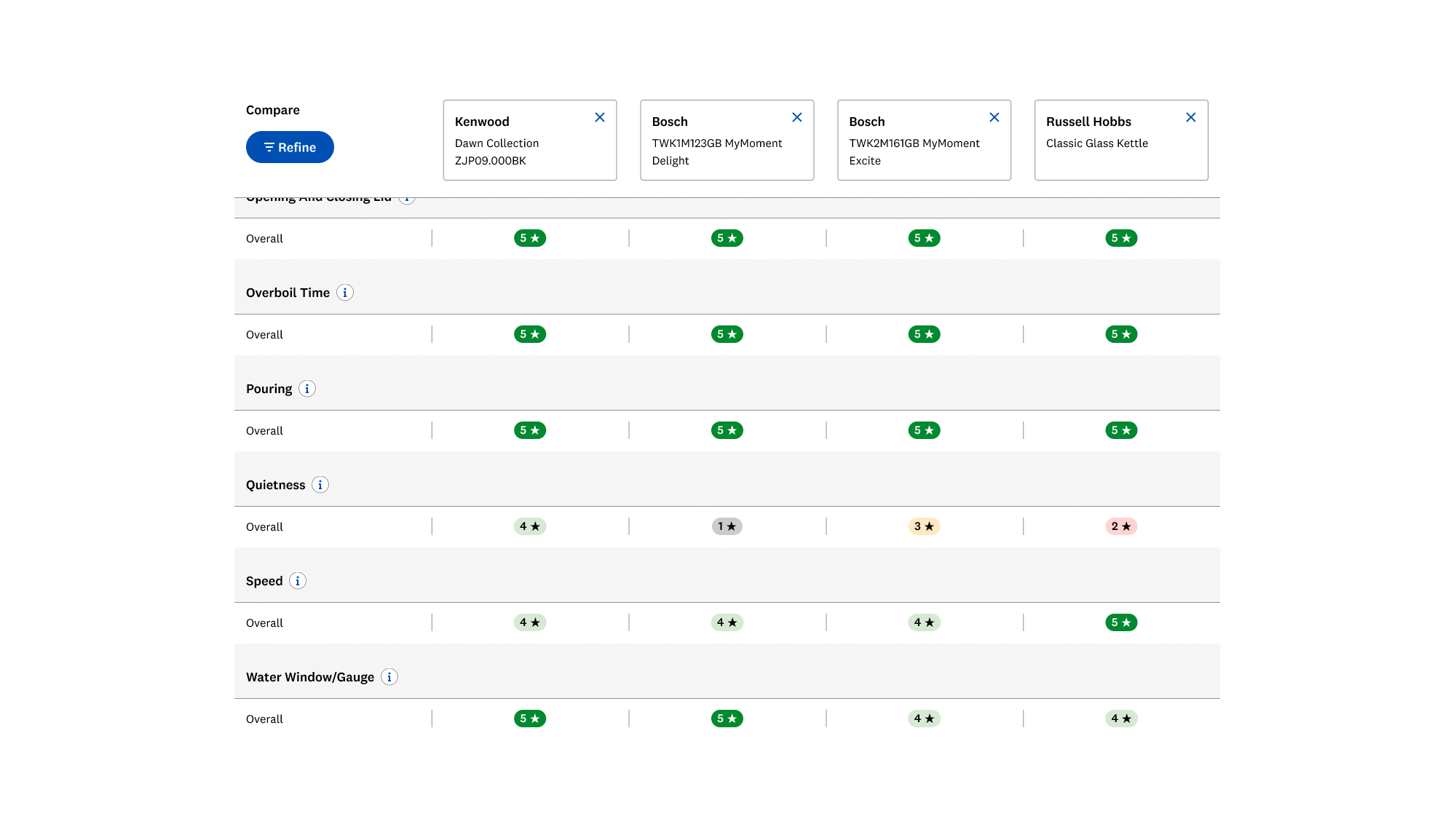Click Kenwood's 5-star Water Window badge

(530, 719)
